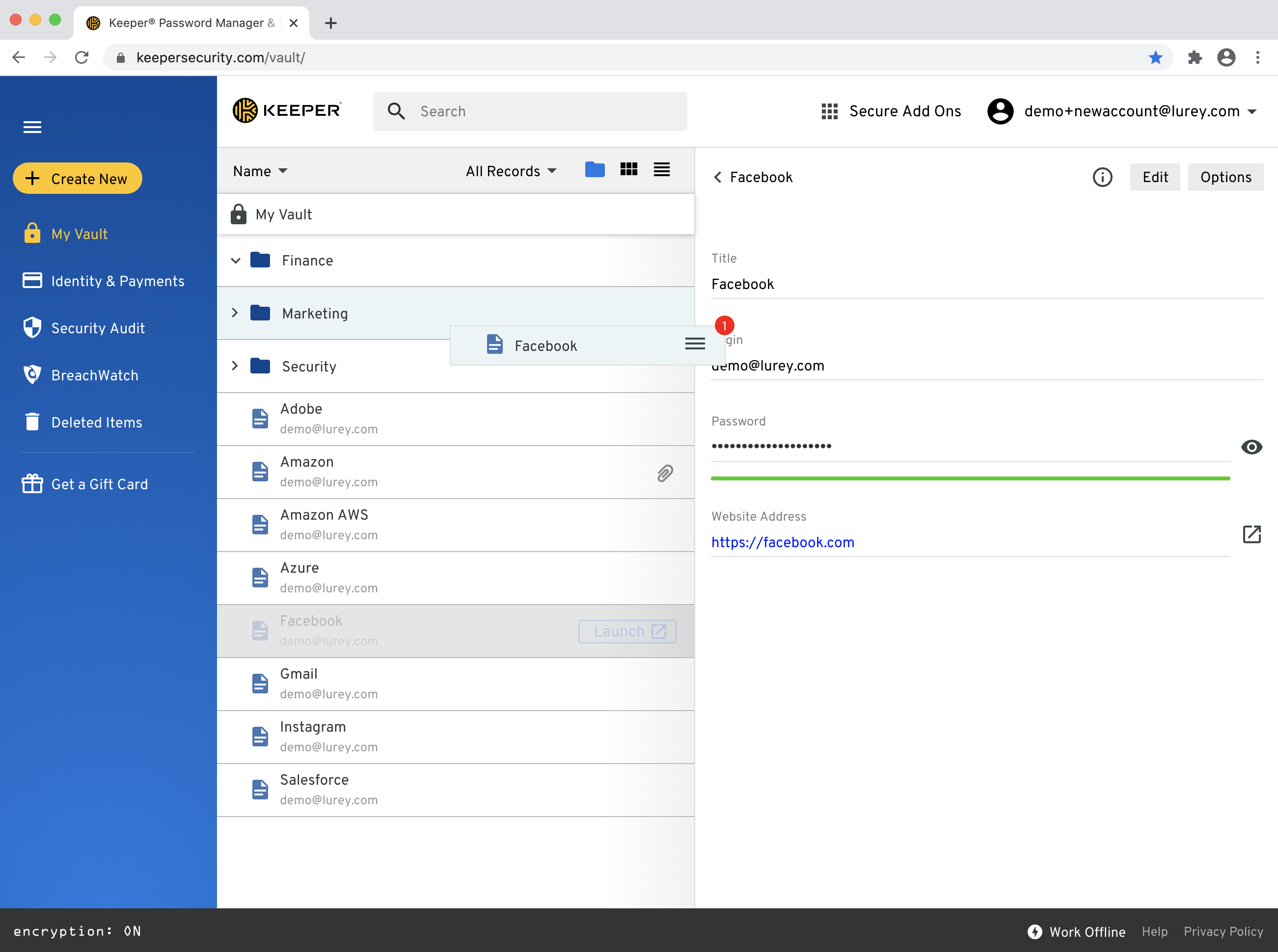Open the All Records filter dropdown
This screenshot has width=1278, height=952.
point(511,171)
